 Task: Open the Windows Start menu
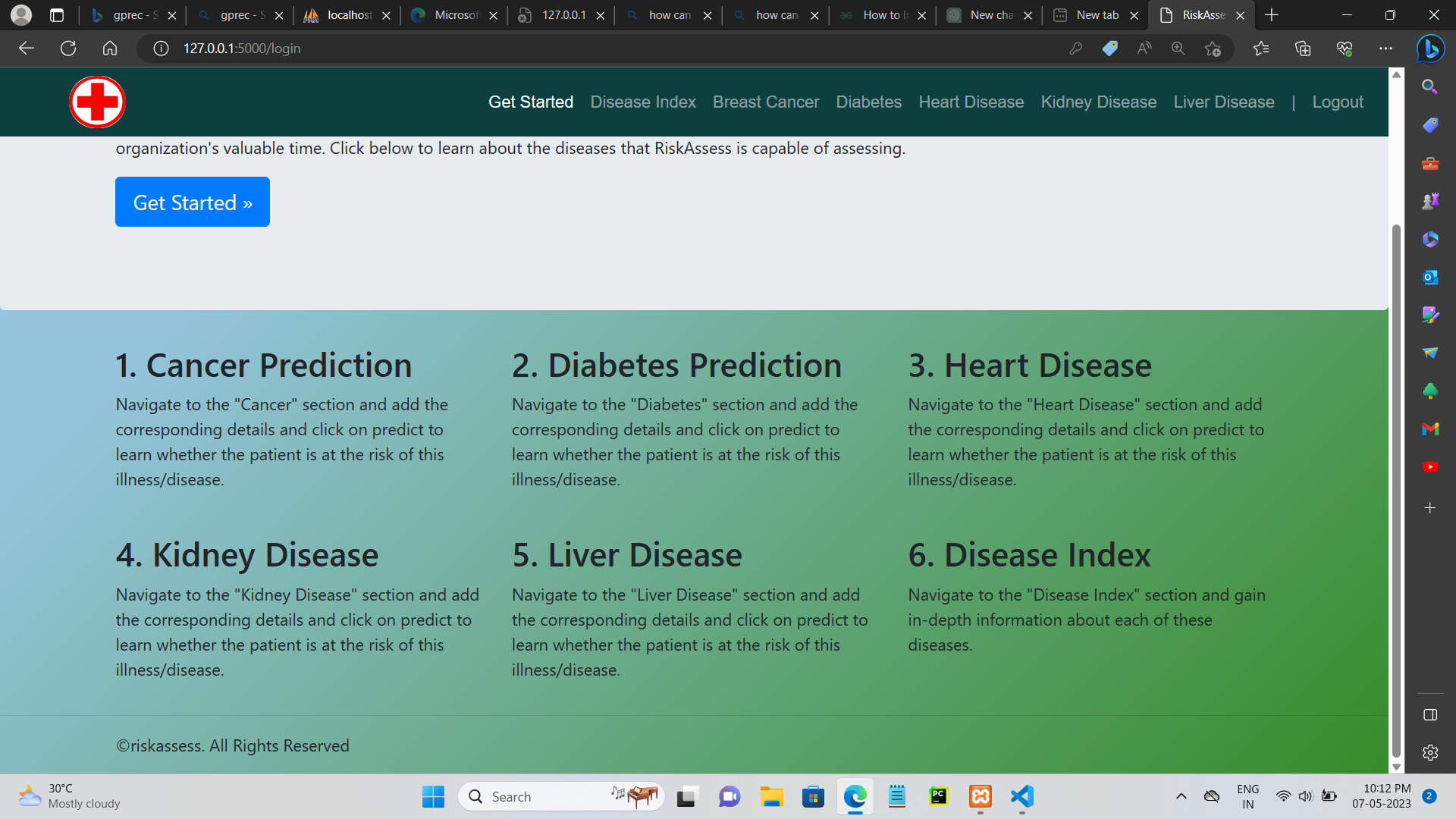[x=433, y=796]
